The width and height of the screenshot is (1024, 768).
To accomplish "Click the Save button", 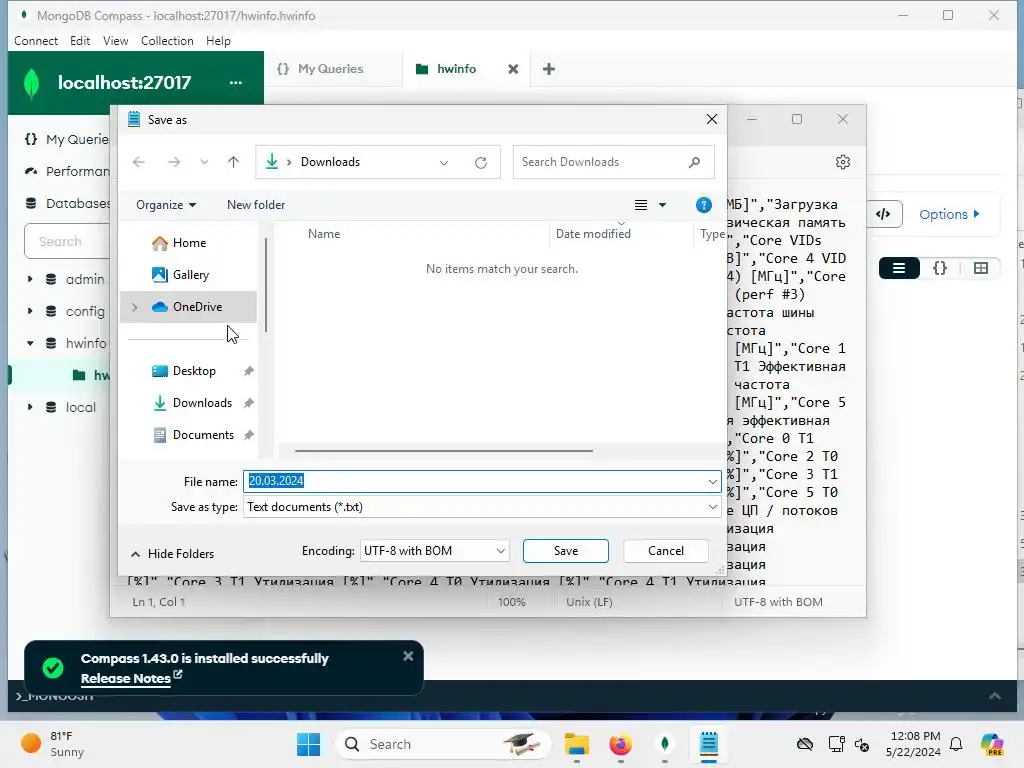I will 566,551.
